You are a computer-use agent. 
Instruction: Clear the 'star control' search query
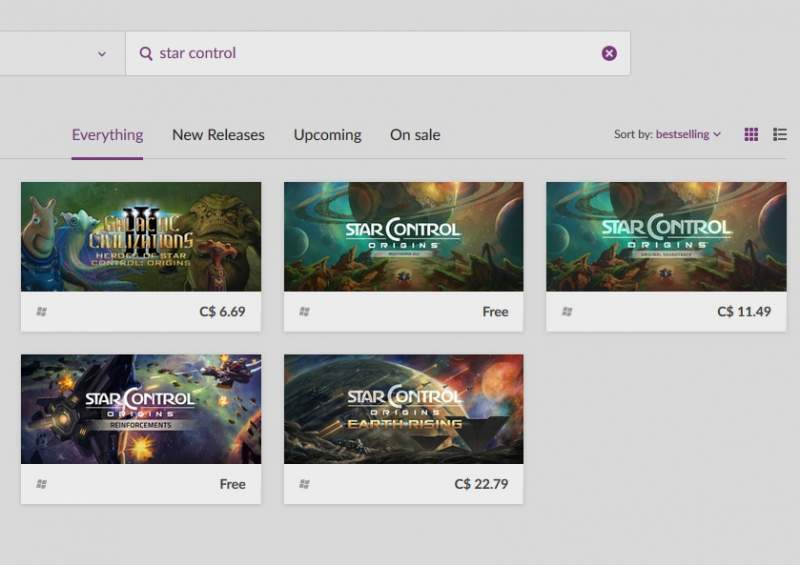click(609, 53)
